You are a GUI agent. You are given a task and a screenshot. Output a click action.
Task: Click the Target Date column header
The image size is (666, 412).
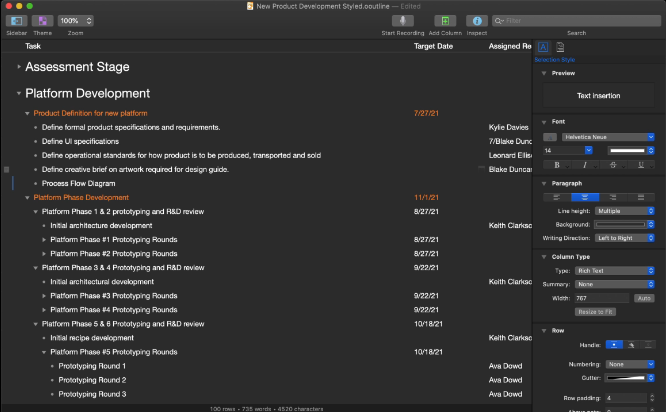pos(433,46)
